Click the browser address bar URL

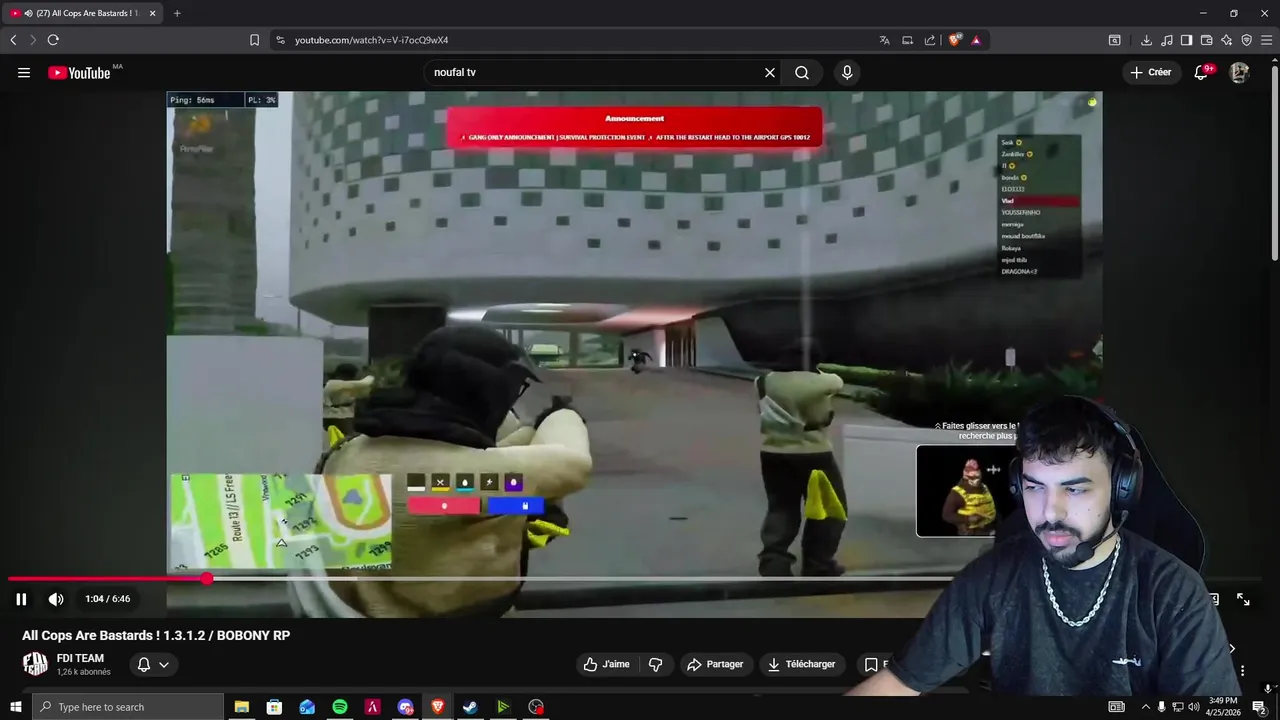click(371, 40)
